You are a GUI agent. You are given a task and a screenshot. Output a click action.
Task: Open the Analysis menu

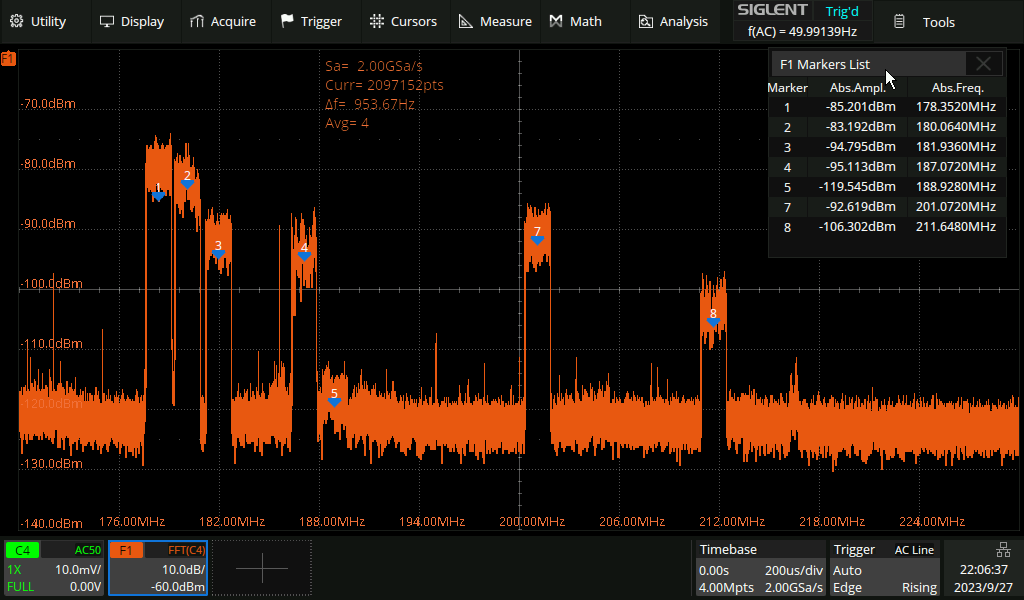click(673, 21)
